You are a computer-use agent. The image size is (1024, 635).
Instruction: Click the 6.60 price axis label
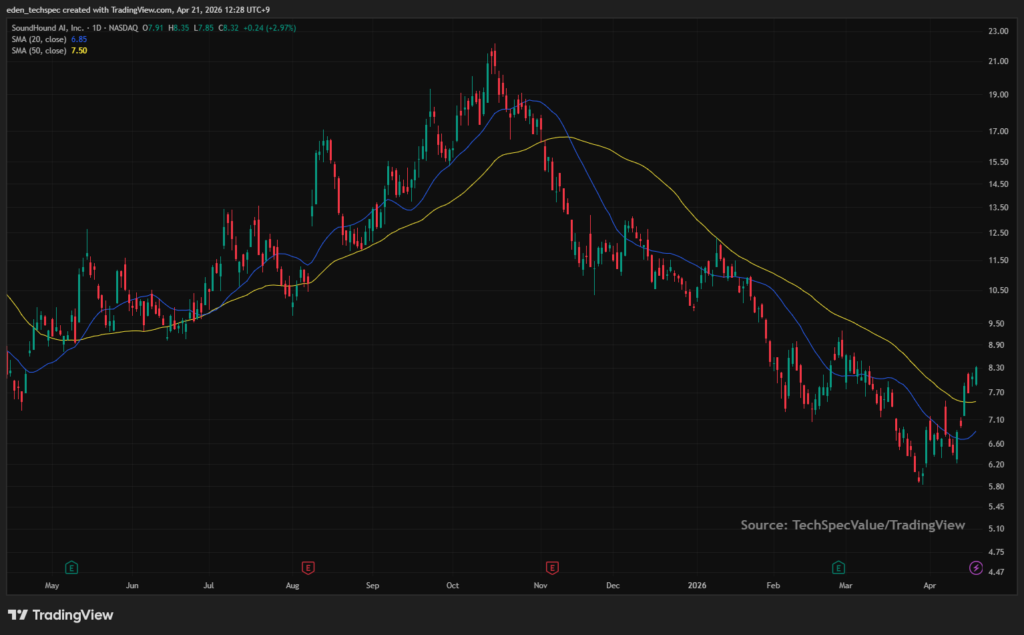tap(997, 444)
